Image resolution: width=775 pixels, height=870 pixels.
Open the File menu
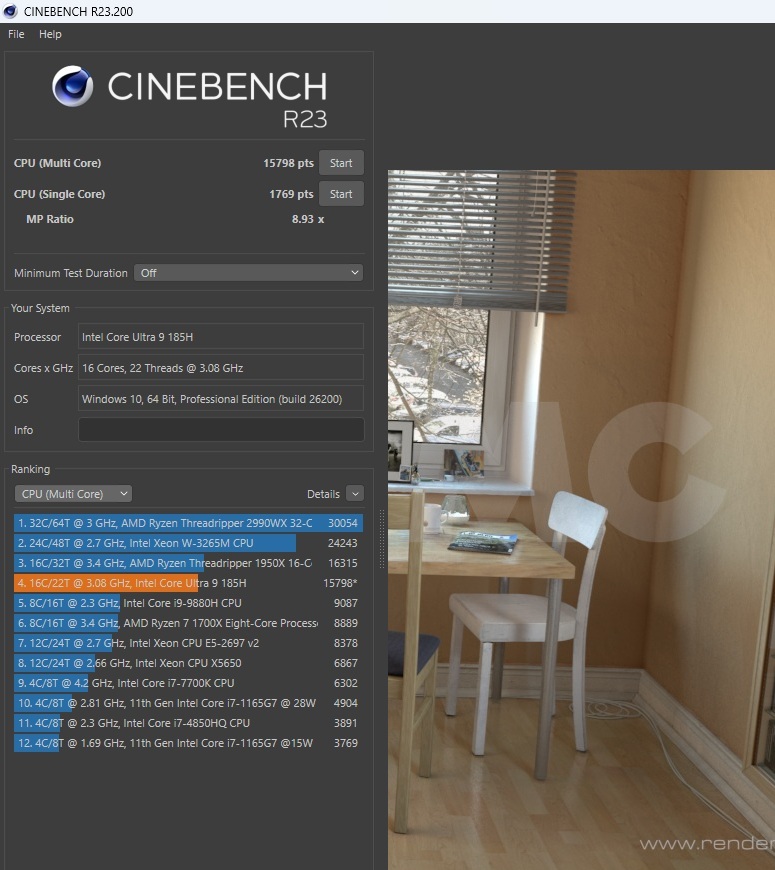click(x=16, y=34)
